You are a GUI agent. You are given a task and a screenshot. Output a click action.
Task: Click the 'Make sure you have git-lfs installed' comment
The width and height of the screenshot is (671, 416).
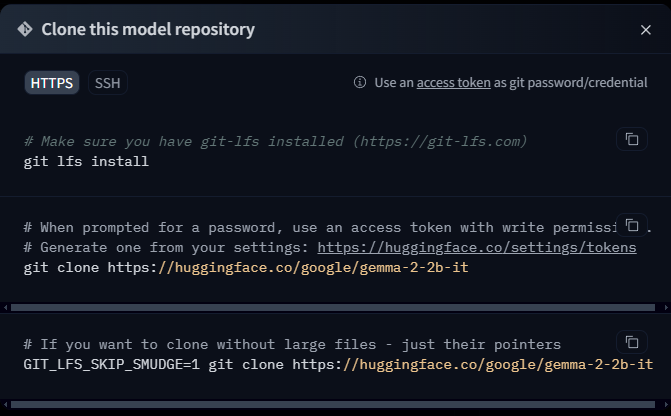(275, 141)
